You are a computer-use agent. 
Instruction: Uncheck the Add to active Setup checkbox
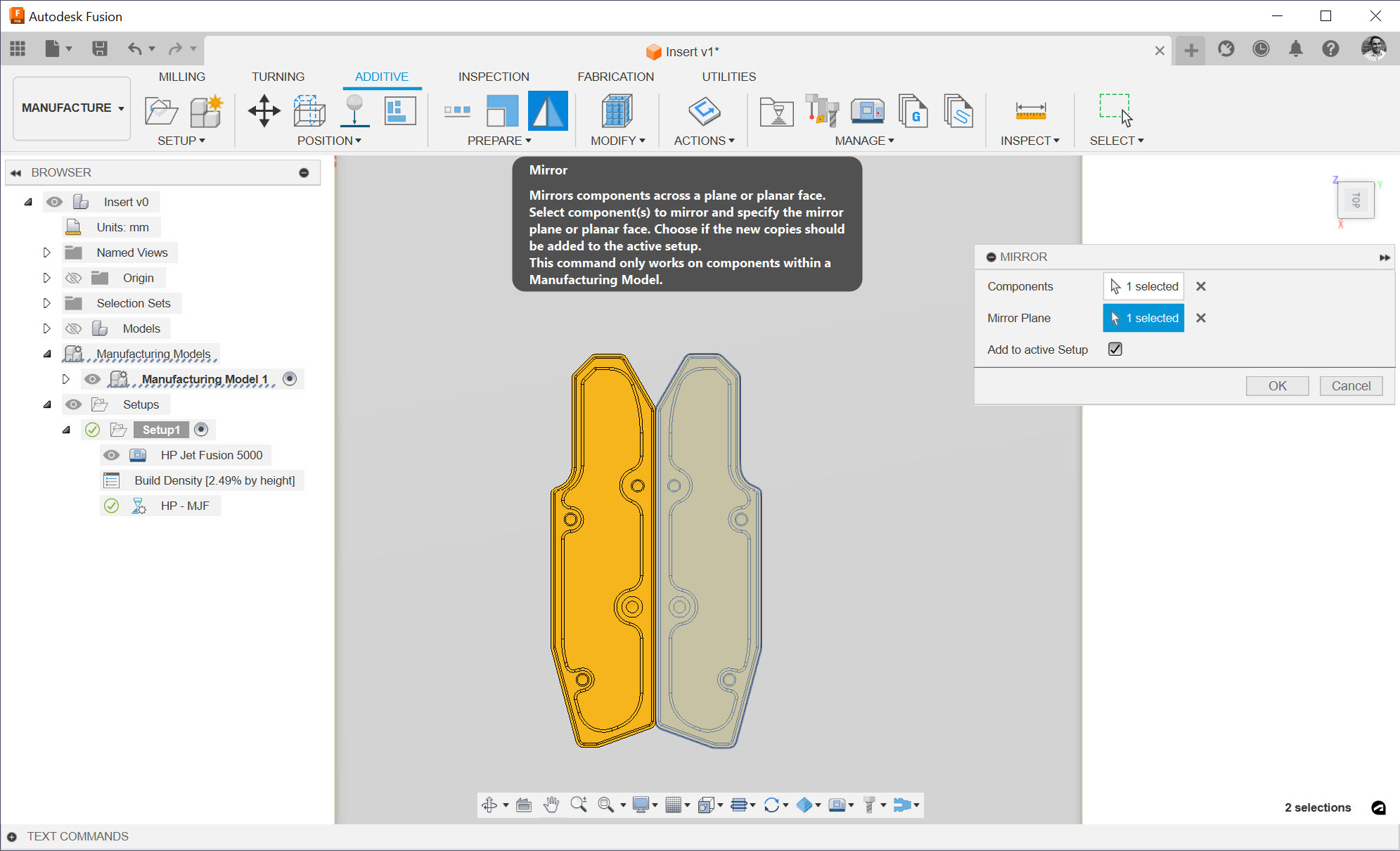[1115, 349]
